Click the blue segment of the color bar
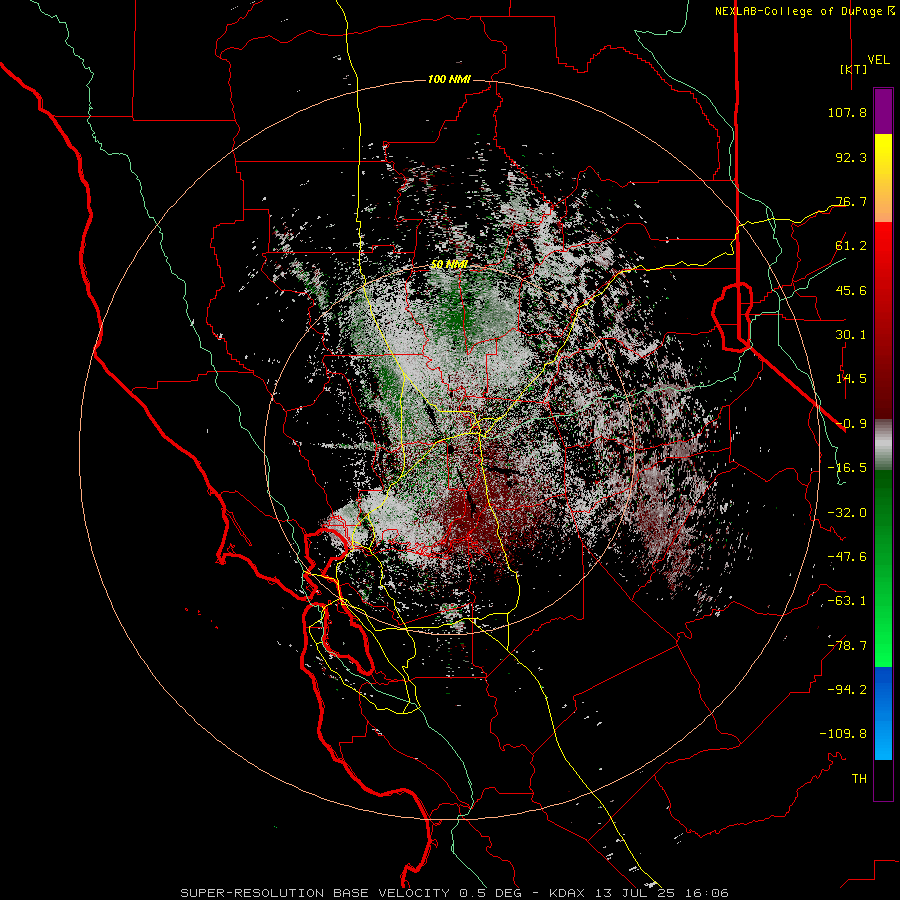Screen dimensions: 900x900 click(x=883, y=713)
